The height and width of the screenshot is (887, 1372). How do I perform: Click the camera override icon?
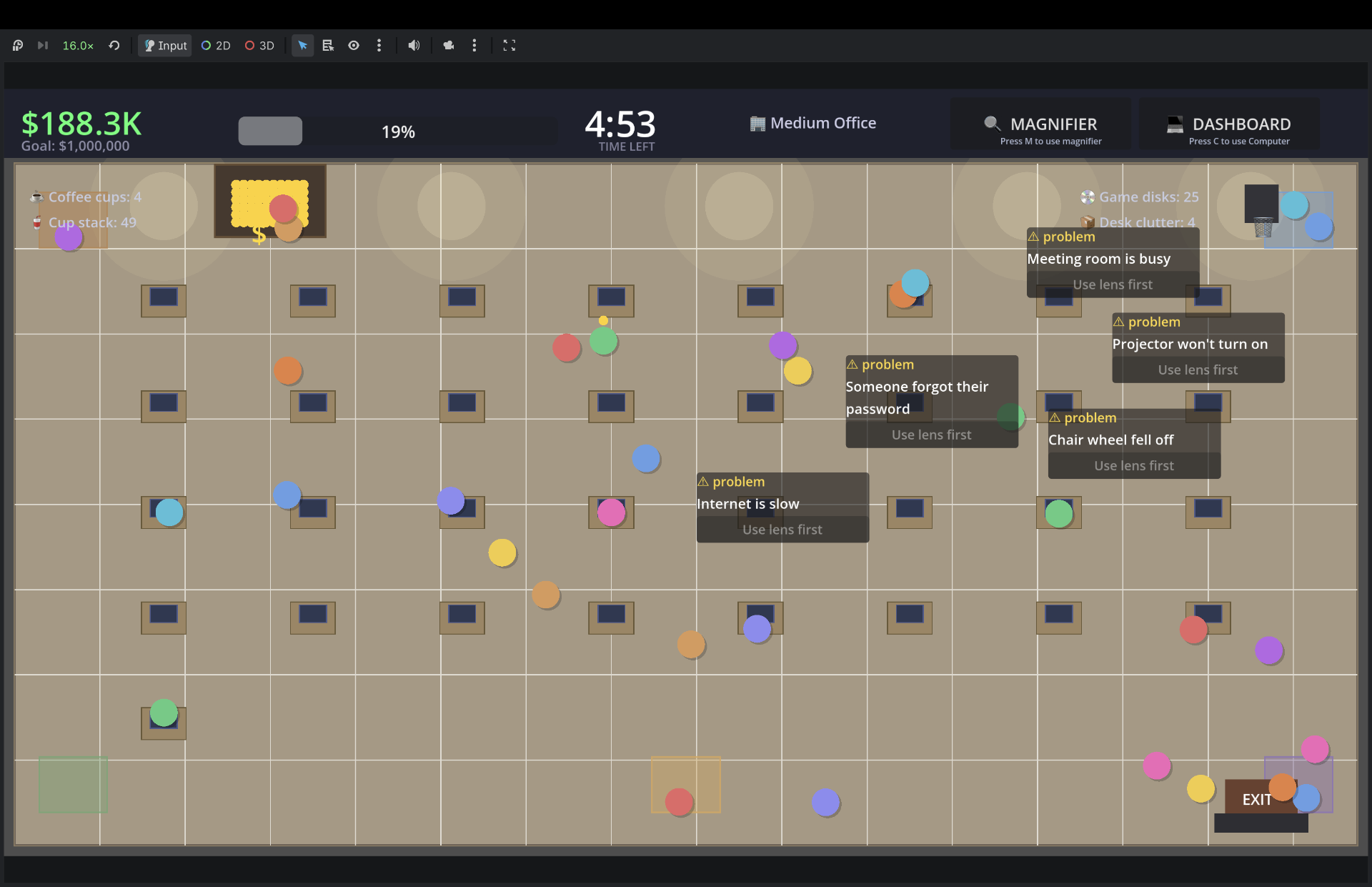point(449,45)
